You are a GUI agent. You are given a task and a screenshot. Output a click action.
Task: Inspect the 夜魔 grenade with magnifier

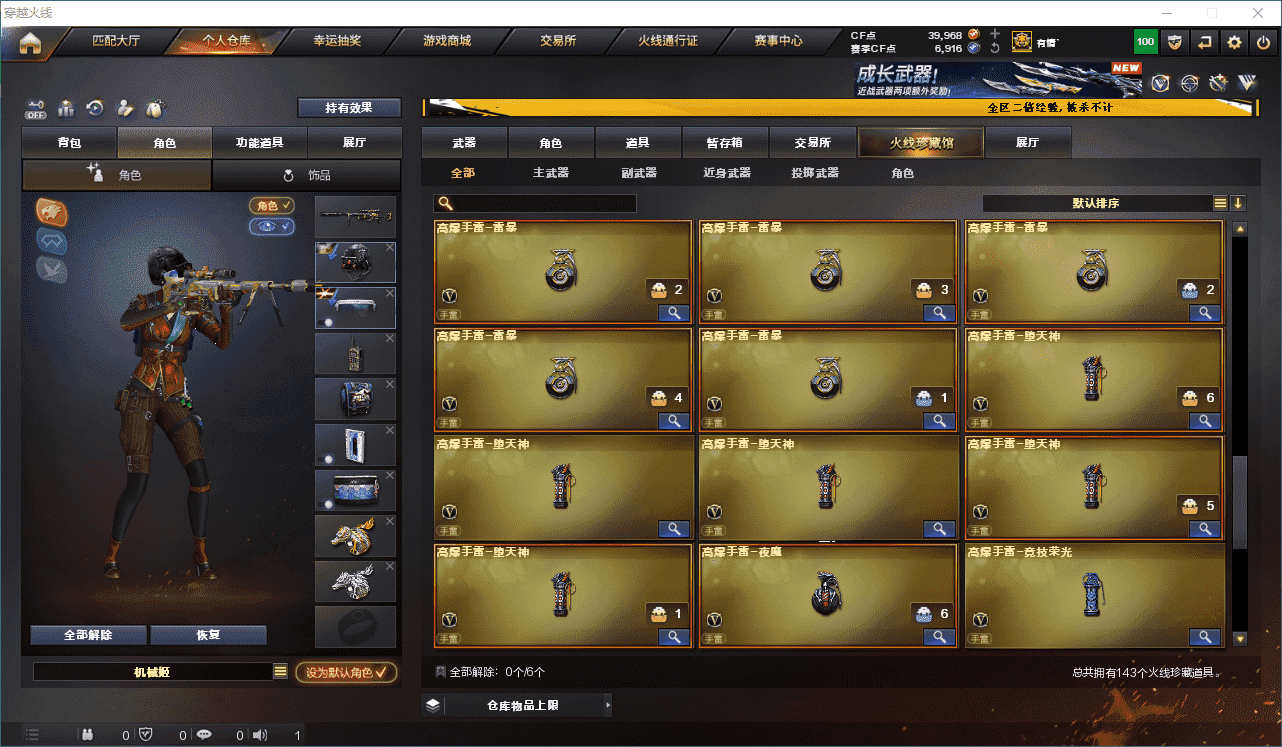point(940,636)
